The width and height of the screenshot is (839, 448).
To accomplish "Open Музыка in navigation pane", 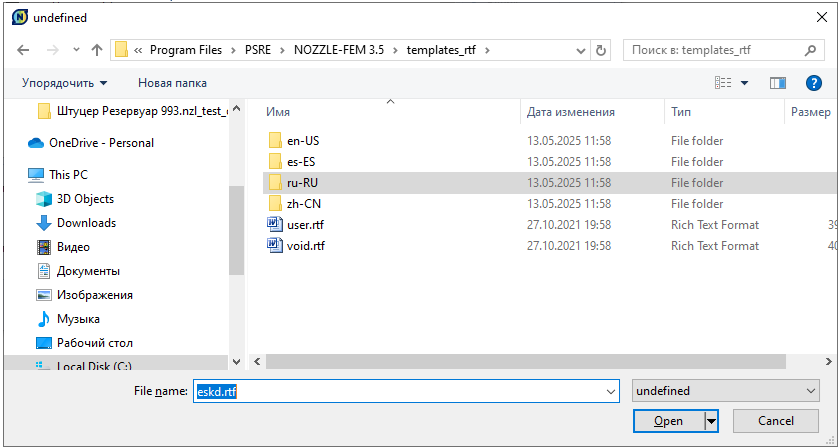I will coord(68,319).
